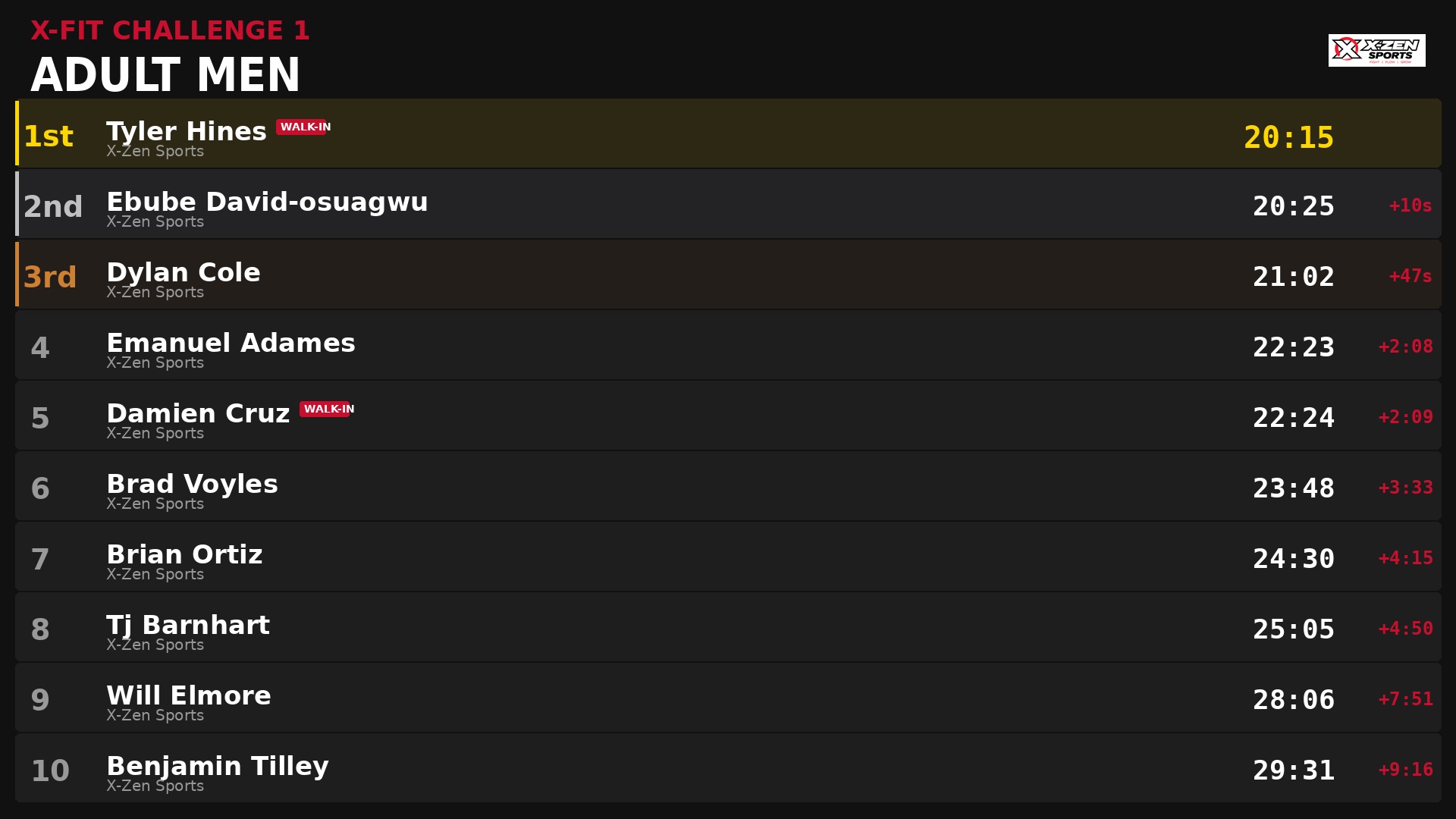
Task: Select the 3rd place rank label
Action: coord(50,278)
